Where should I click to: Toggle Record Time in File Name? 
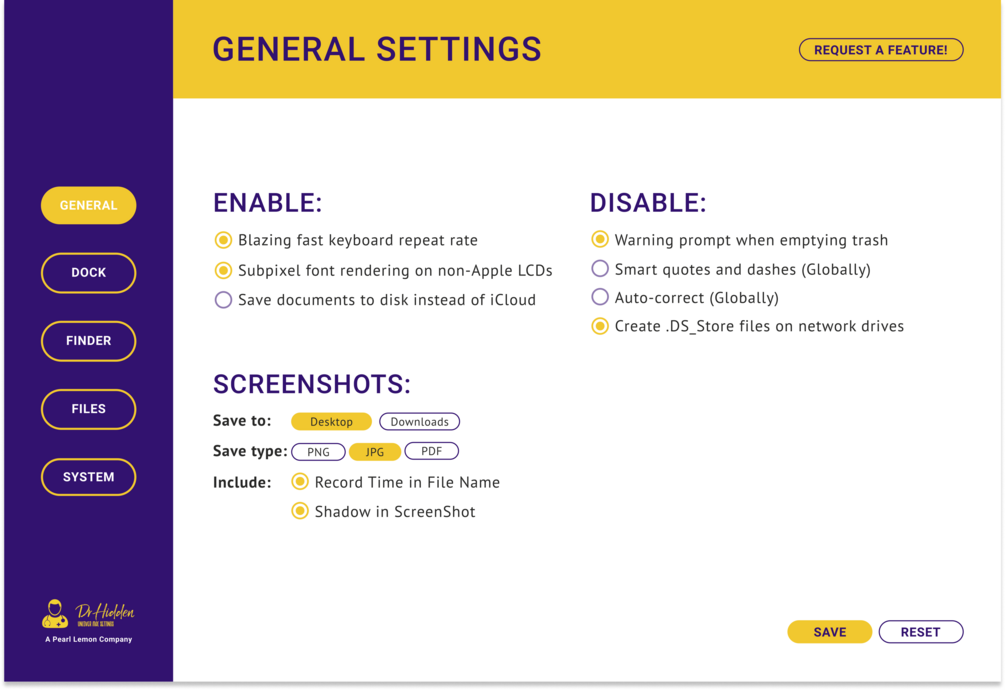(300, 482)
